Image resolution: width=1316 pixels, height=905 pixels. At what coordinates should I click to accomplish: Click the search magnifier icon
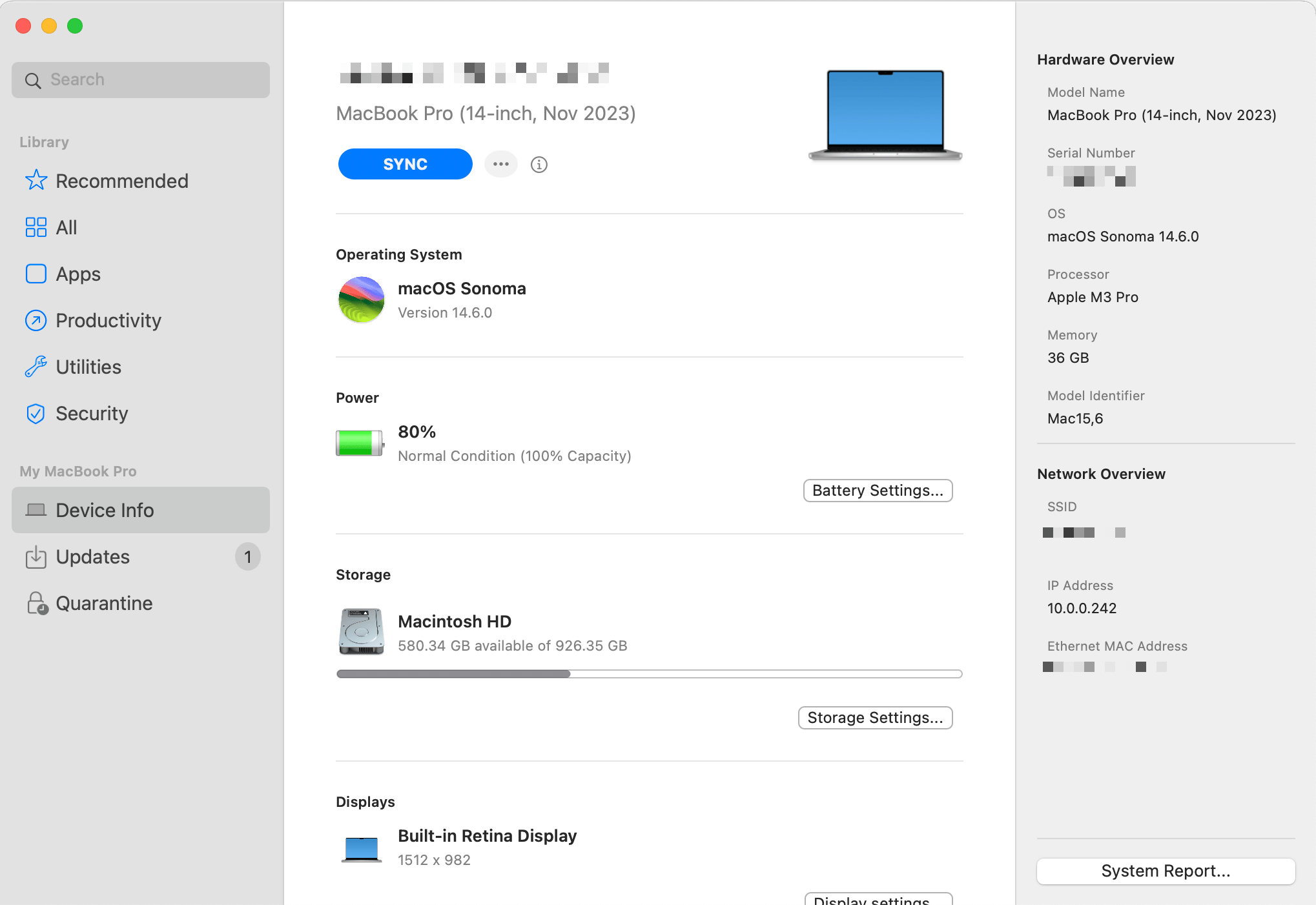click(x=33, y=80)
